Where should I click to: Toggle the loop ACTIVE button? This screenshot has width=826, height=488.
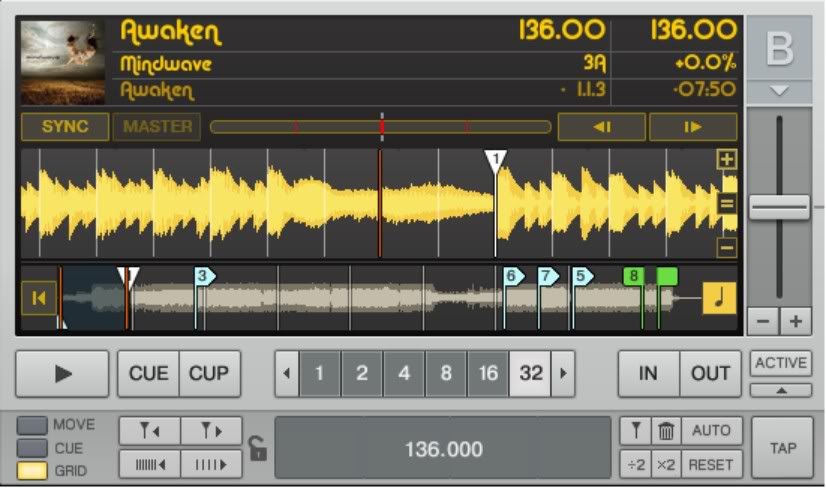pos(781,363)
